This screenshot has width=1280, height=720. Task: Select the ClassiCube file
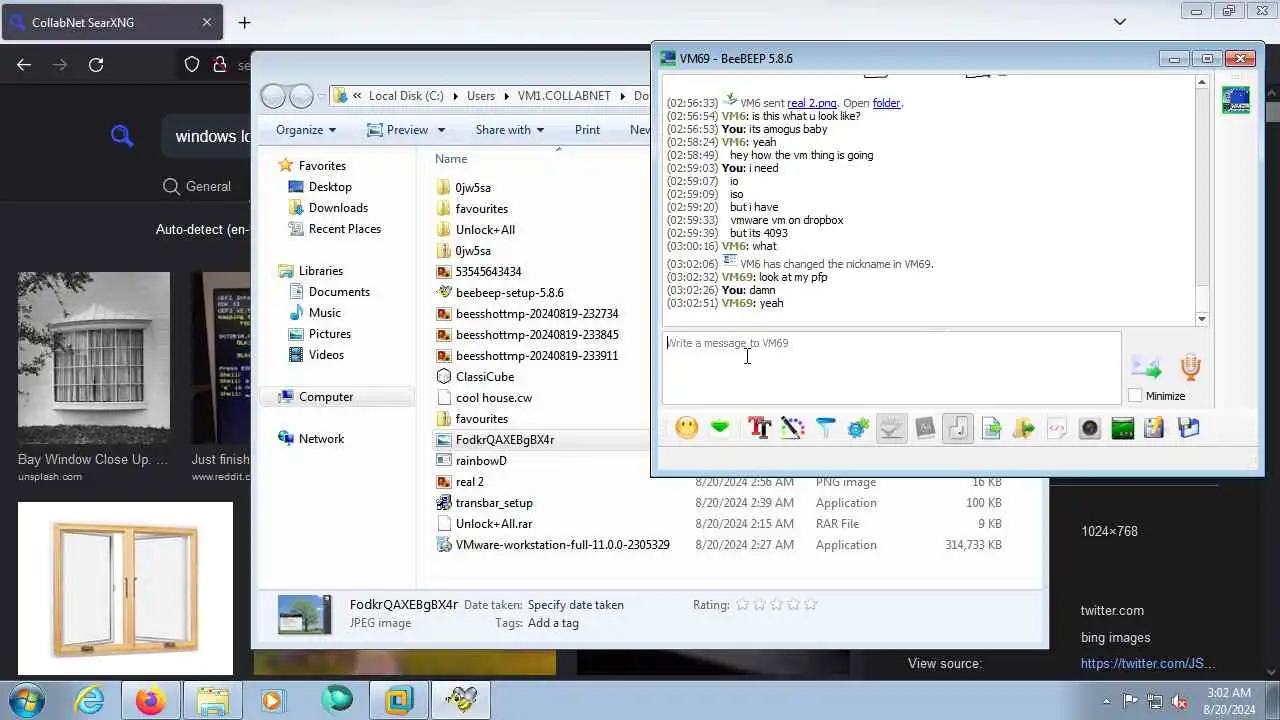coord(485,377)
